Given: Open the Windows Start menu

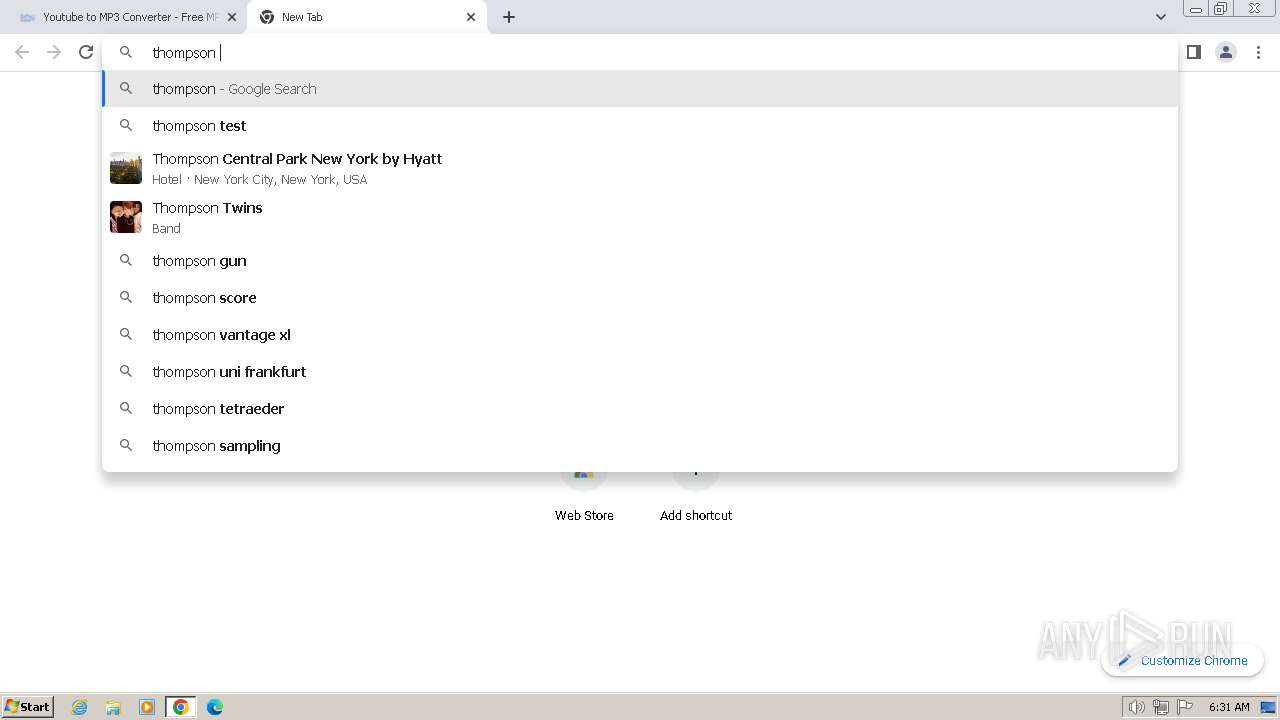Looking at the screenshot, I should coord(28,707).
